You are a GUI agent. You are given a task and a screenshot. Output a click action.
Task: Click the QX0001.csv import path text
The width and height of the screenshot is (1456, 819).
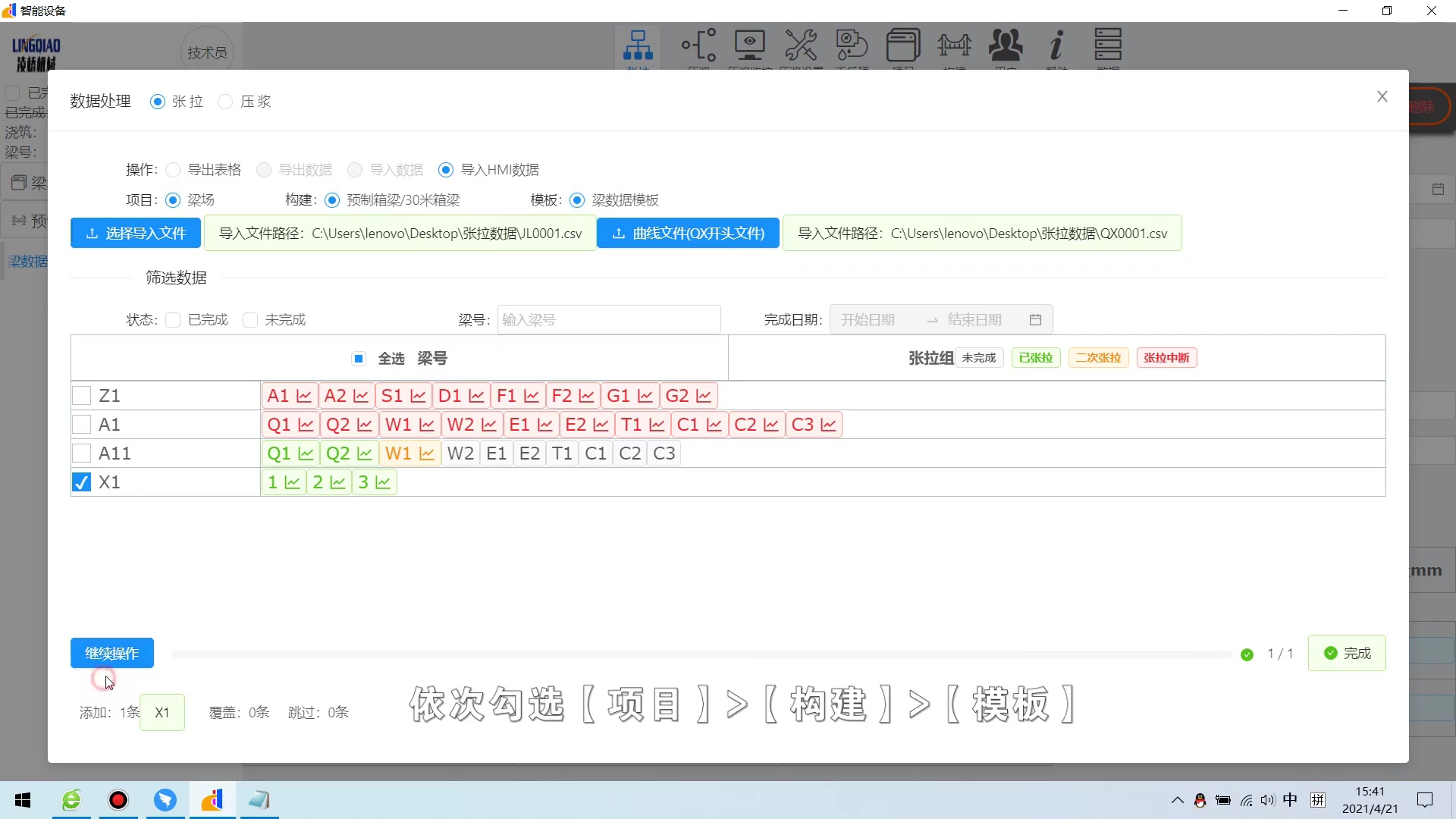coord(982,234)
